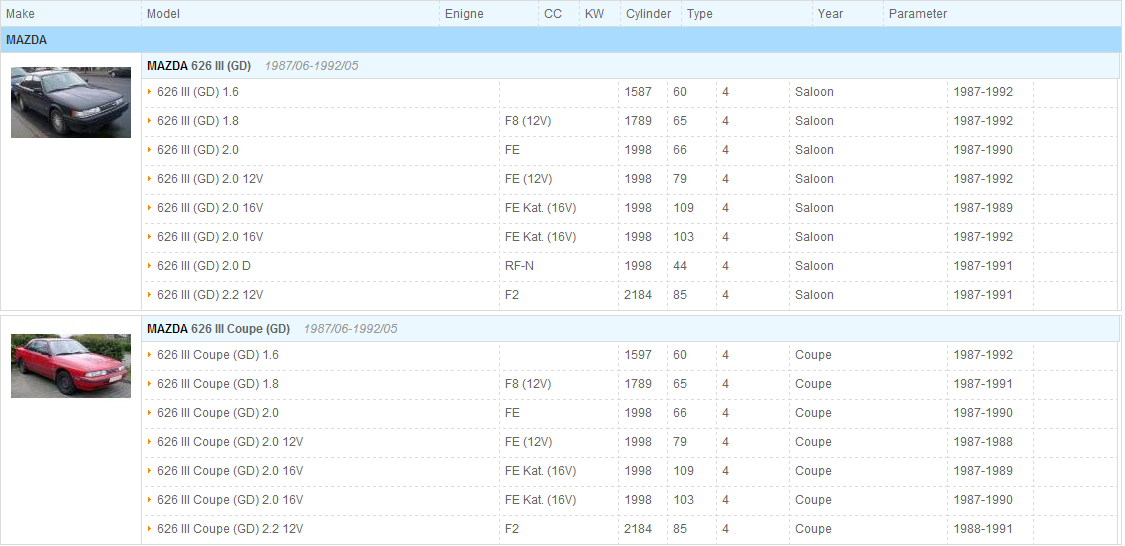Click Saloon type in the 626 III (GD) 1.6 row

814,92
